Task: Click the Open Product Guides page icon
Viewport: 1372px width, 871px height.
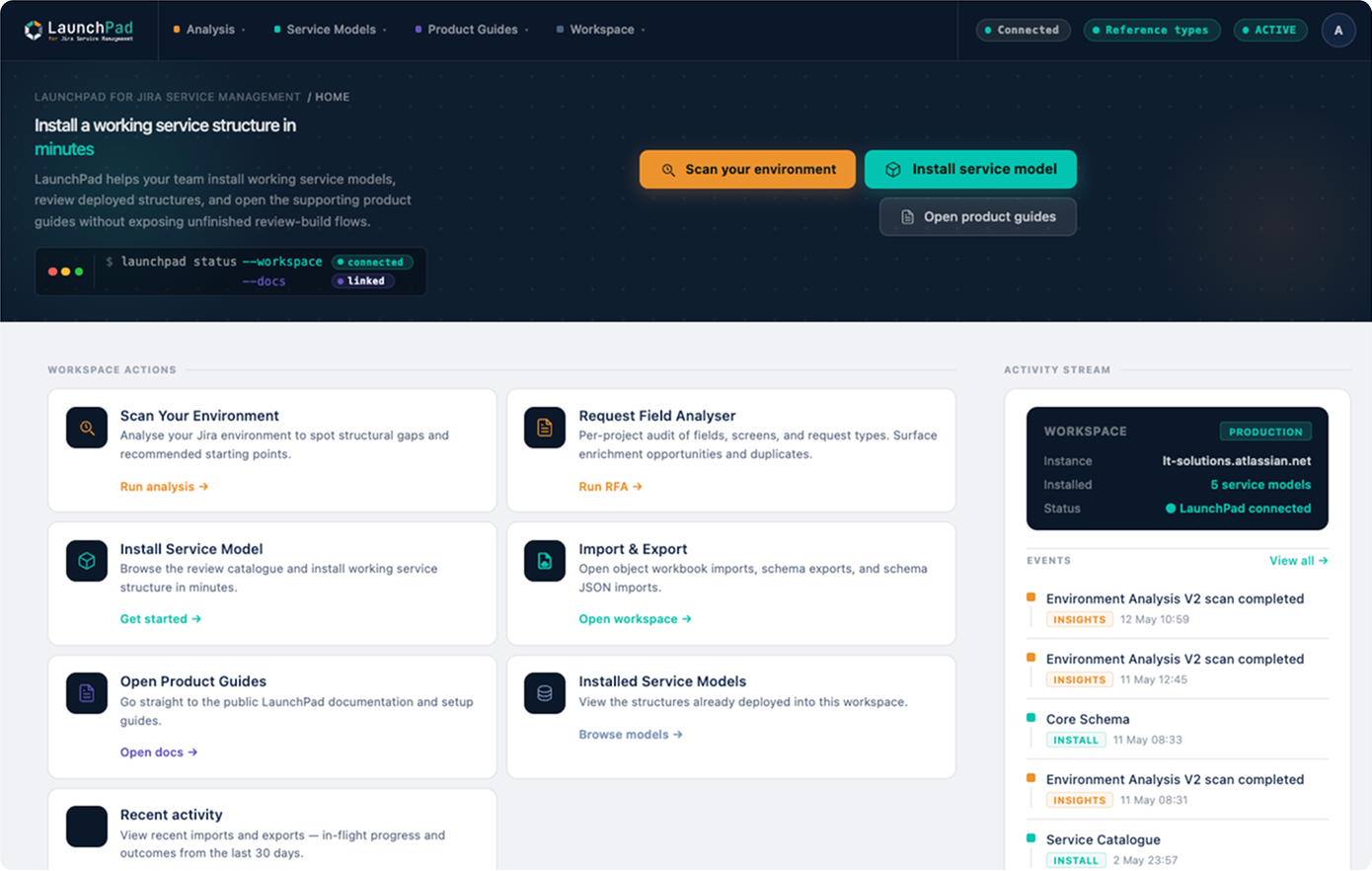Action: pos(87,693)
